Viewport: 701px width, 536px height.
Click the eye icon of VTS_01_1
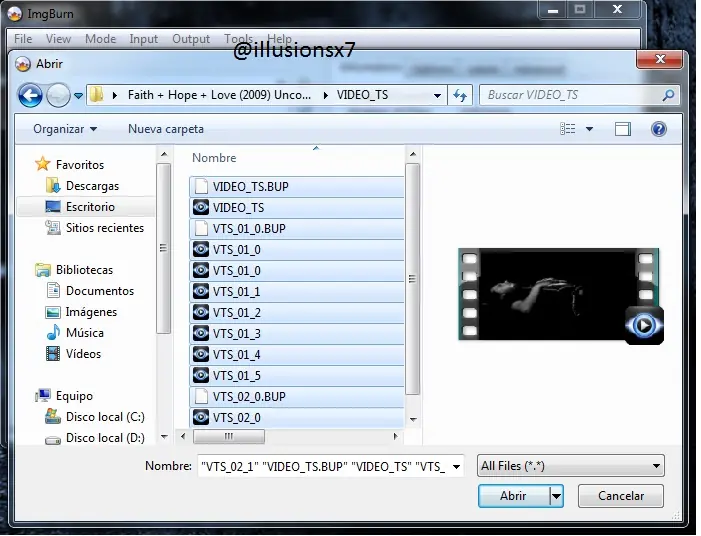pyautogui.click(x=201, y=291)
